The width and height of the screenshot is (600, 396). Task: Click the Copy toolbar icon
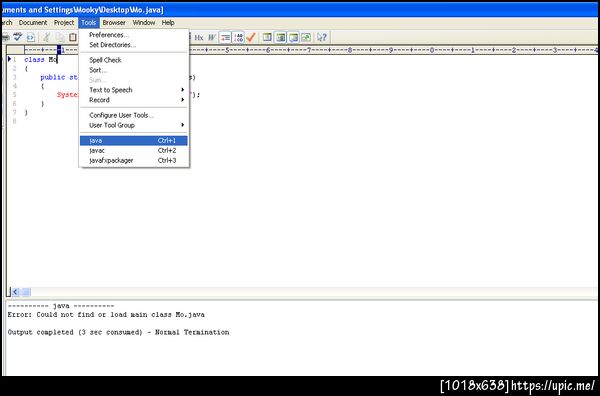(60, 37)
